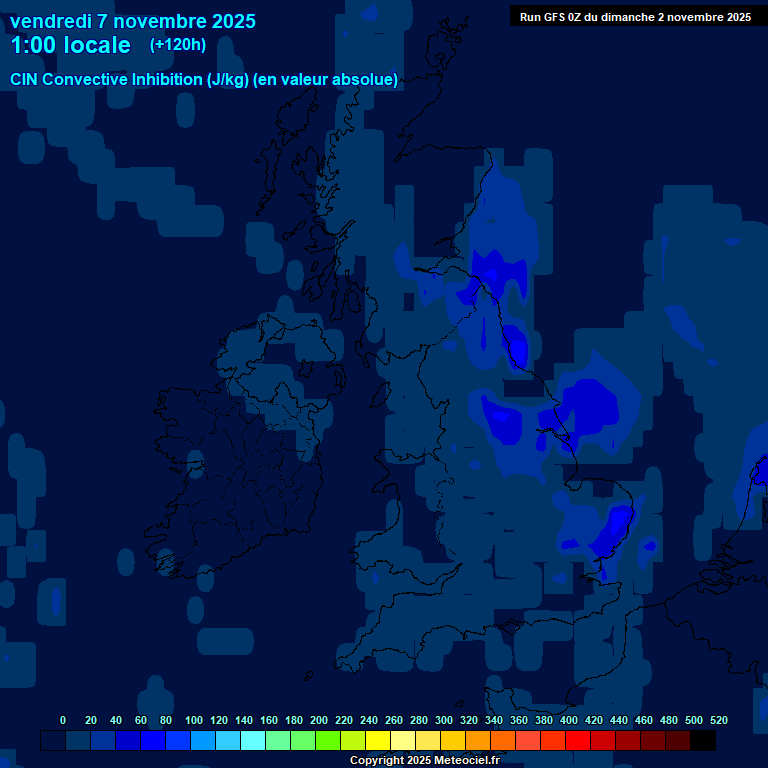
Task: Click the date vendredi 7 novembre 2025
Action: pyautogui.click(x=133, y=21)
